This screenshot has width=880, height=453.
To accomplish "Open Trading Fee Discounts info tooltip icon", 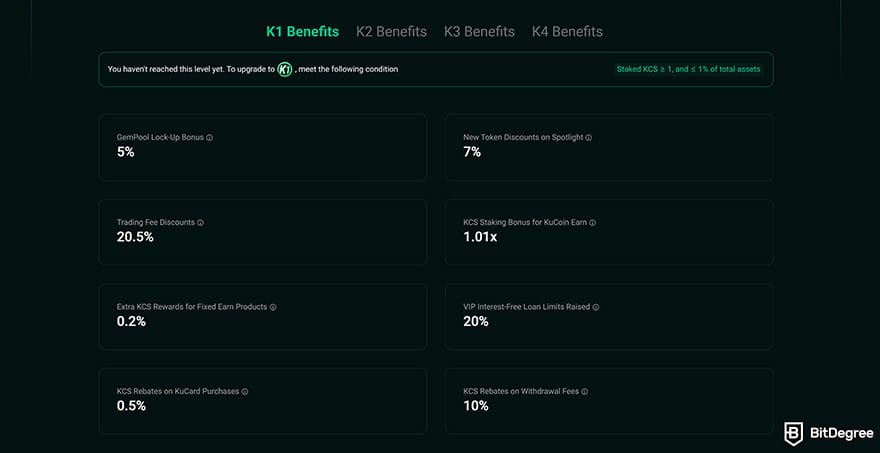I will pos(200,222).
